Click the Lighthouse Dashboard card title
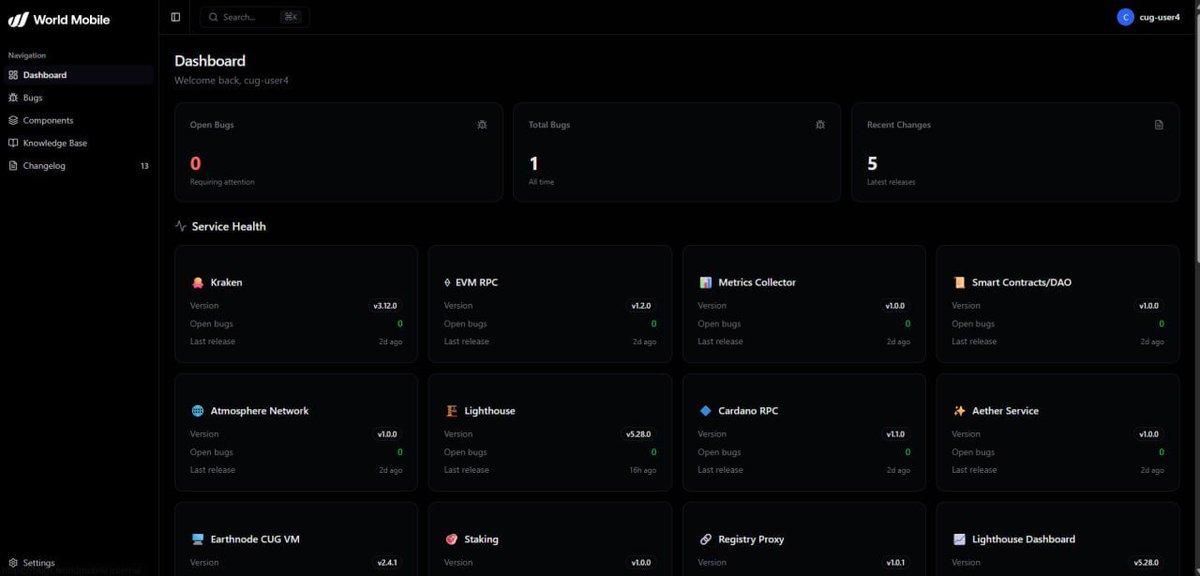Image resolution: width=1200 pixels, height=576 pixels. click(1023, 539)
